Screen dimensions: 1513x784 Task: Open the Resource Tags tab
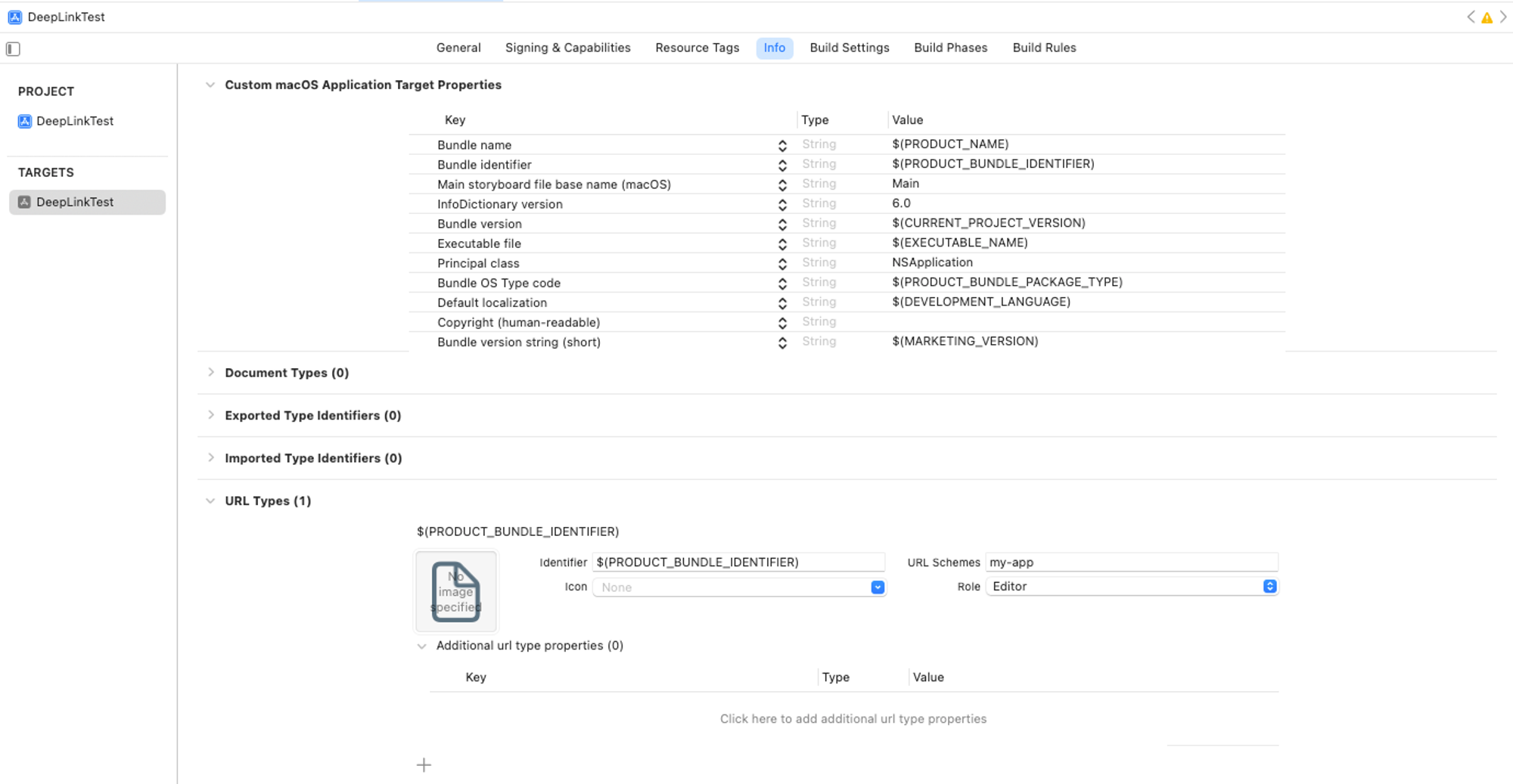pos(697,48)
